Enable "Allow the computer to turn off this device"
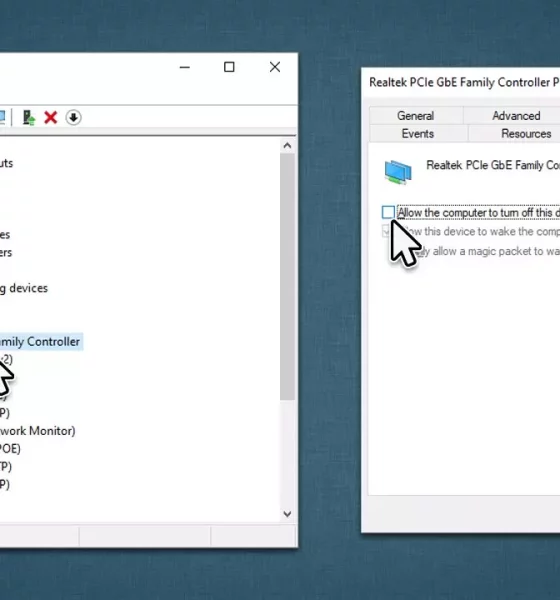The image size is (560, 600). click(388, 212)
